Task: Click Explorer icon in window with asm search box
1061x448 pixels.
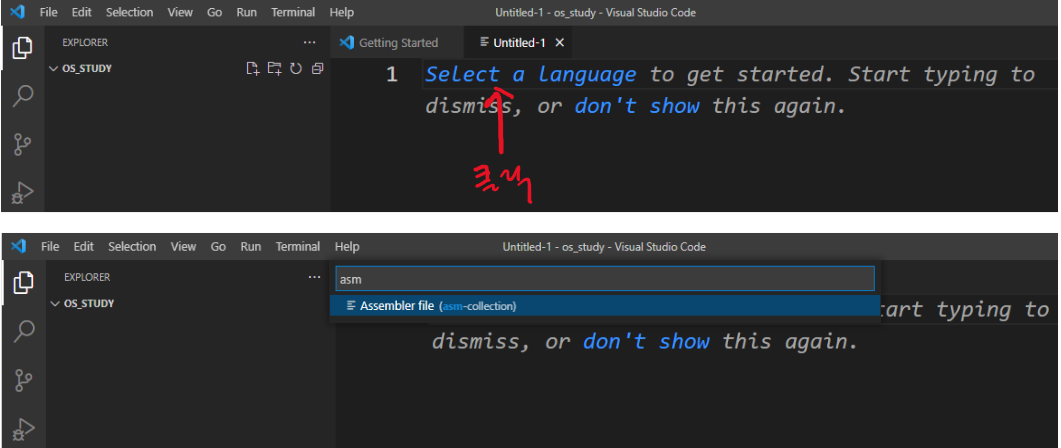Action: (23, 282)
